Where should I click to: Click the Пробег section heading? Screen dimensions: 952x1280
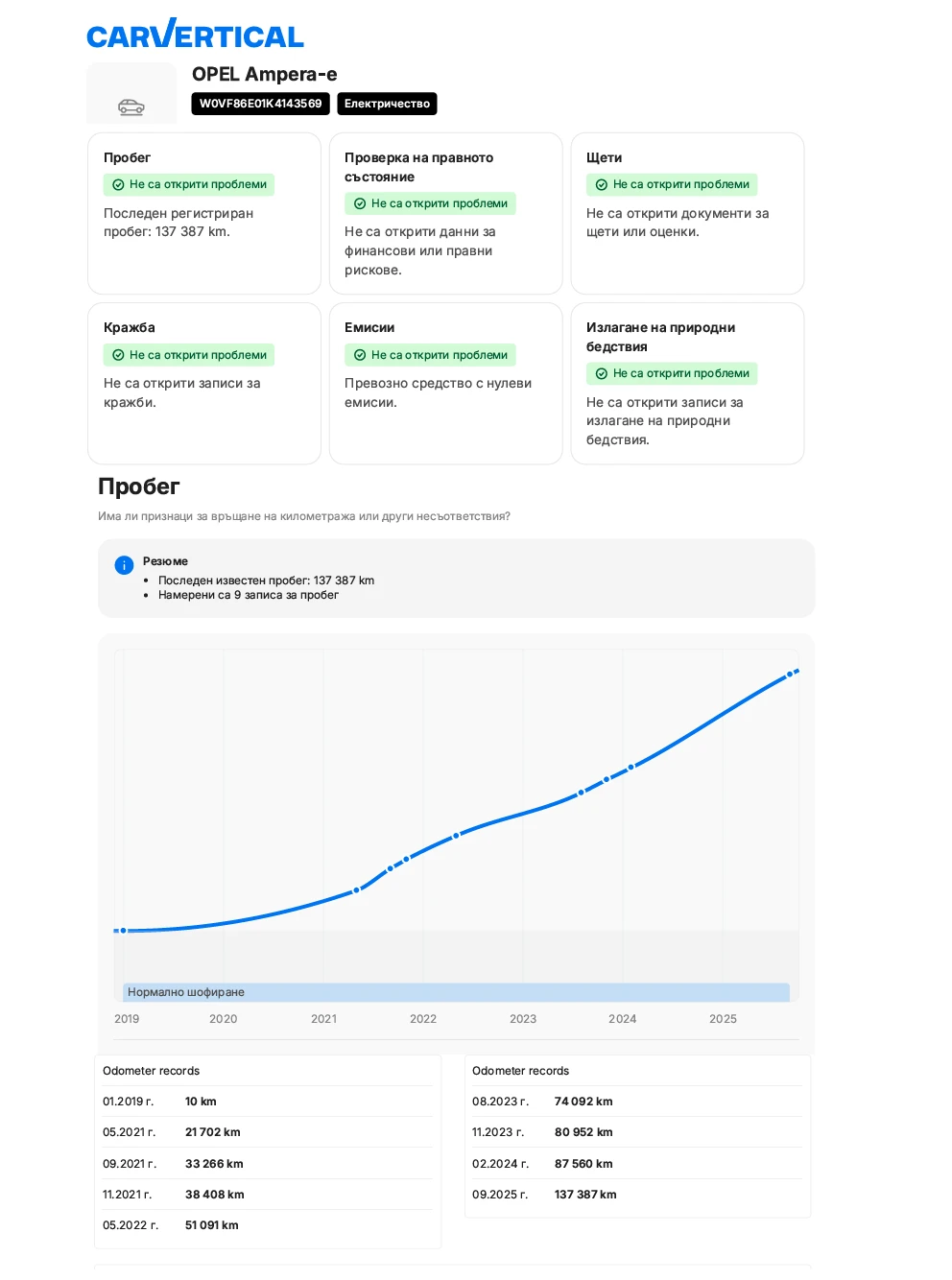(139, 486)
